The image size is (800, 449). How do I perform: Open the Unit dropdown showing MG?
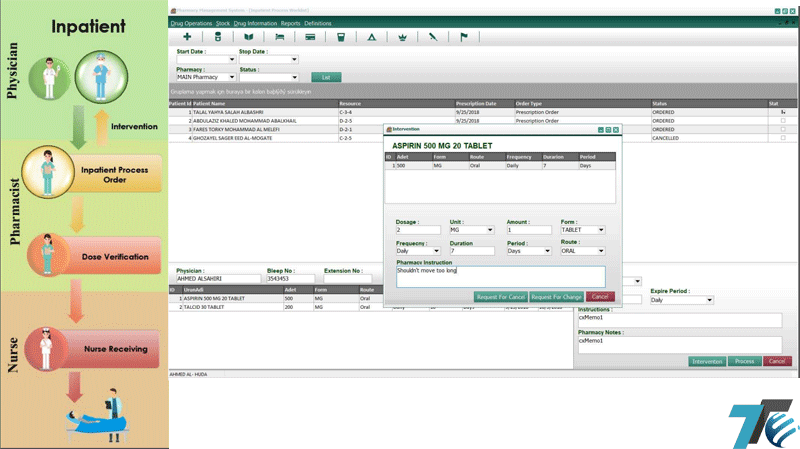[490, 230]
